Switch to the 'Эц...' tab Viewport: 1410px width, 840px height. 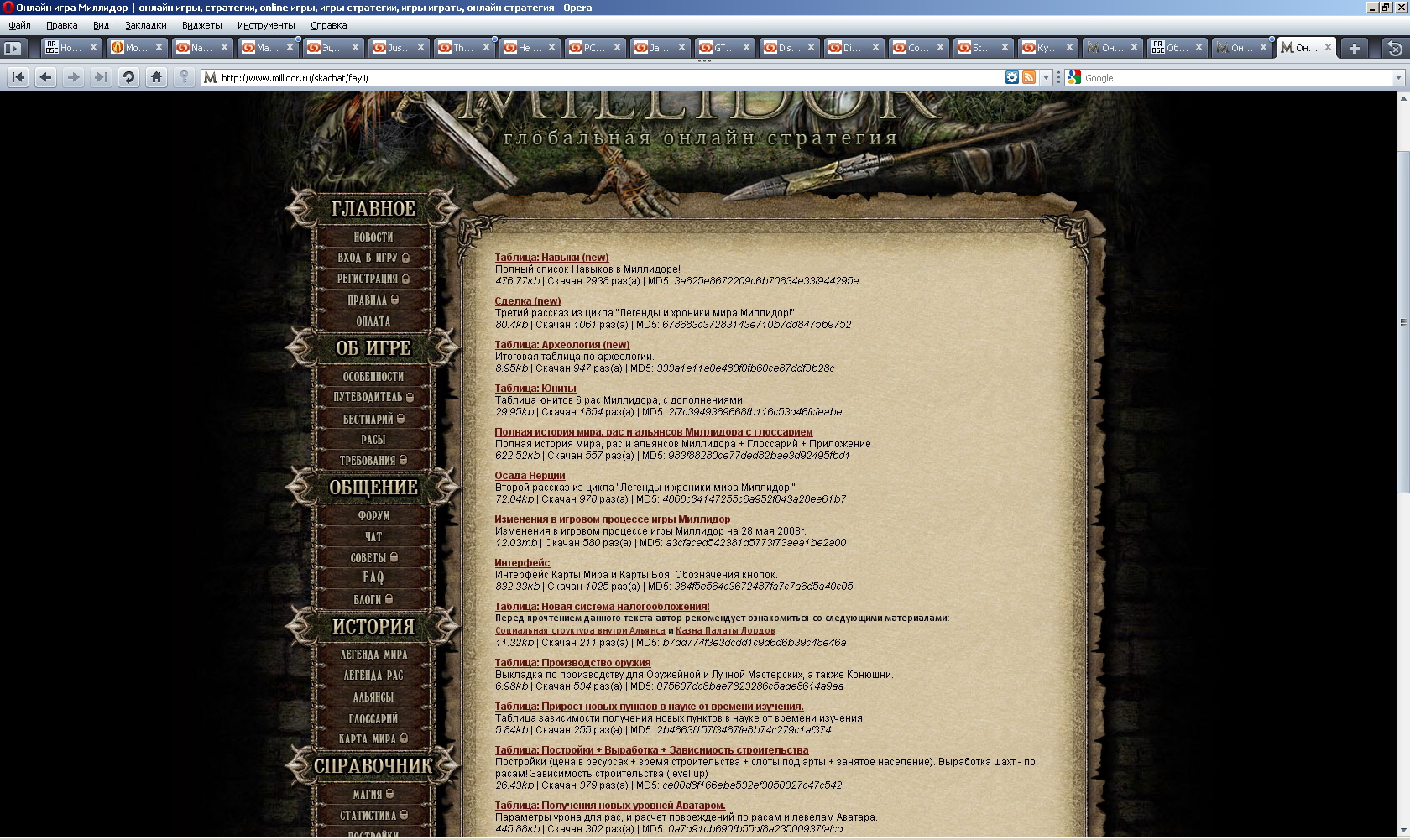334,48
